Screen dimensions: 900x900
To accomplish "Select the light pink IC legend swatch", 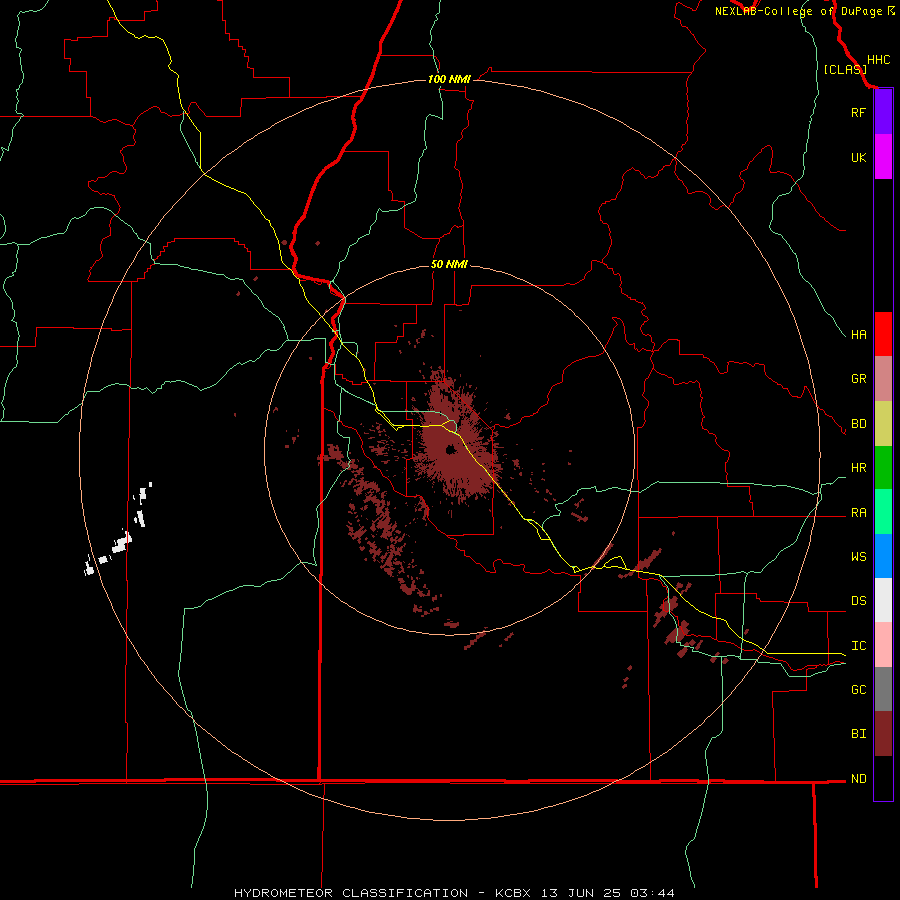I will (x=883, y=645).
